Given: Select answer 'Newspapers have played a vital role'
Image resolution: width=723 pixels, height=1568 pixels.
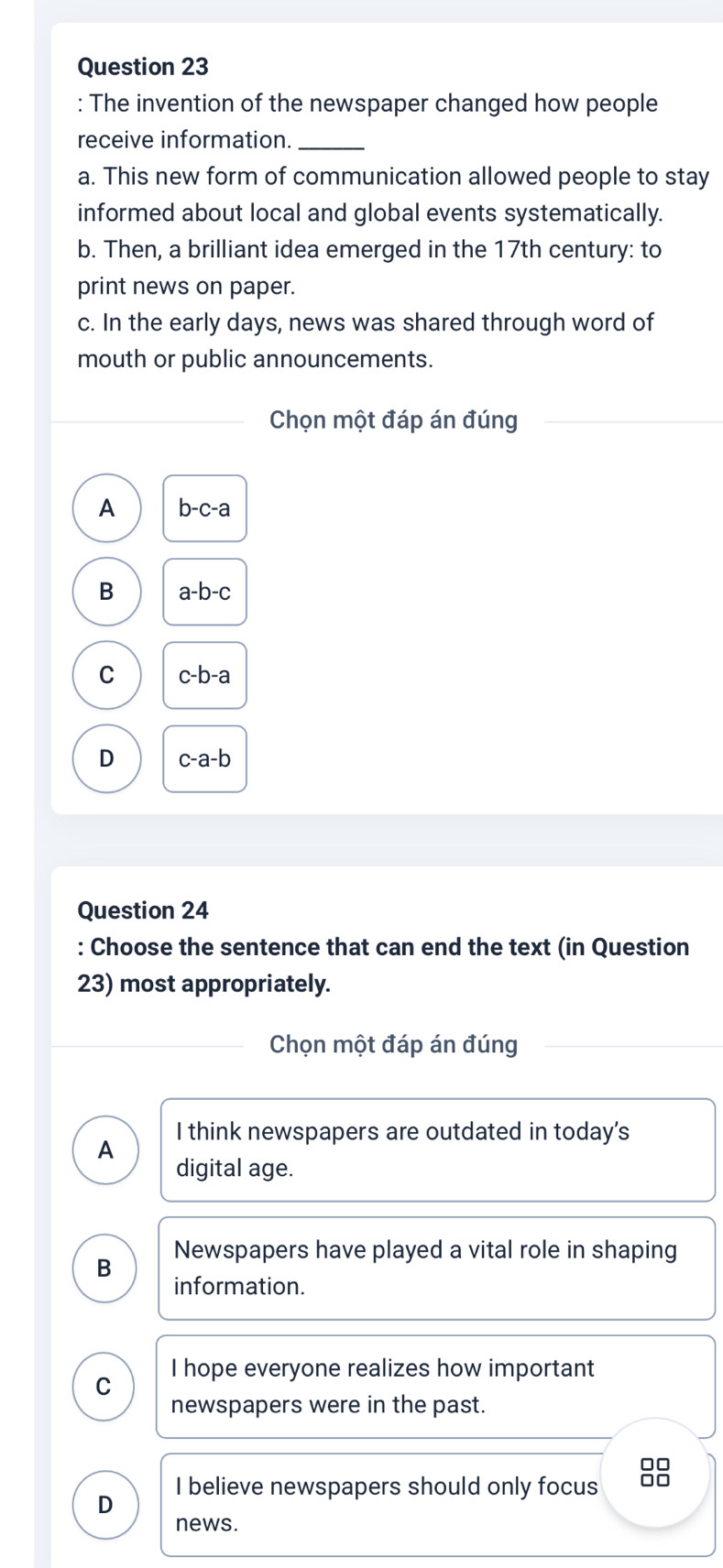Looking at the screenshot, I should [x=437, y=1268].
